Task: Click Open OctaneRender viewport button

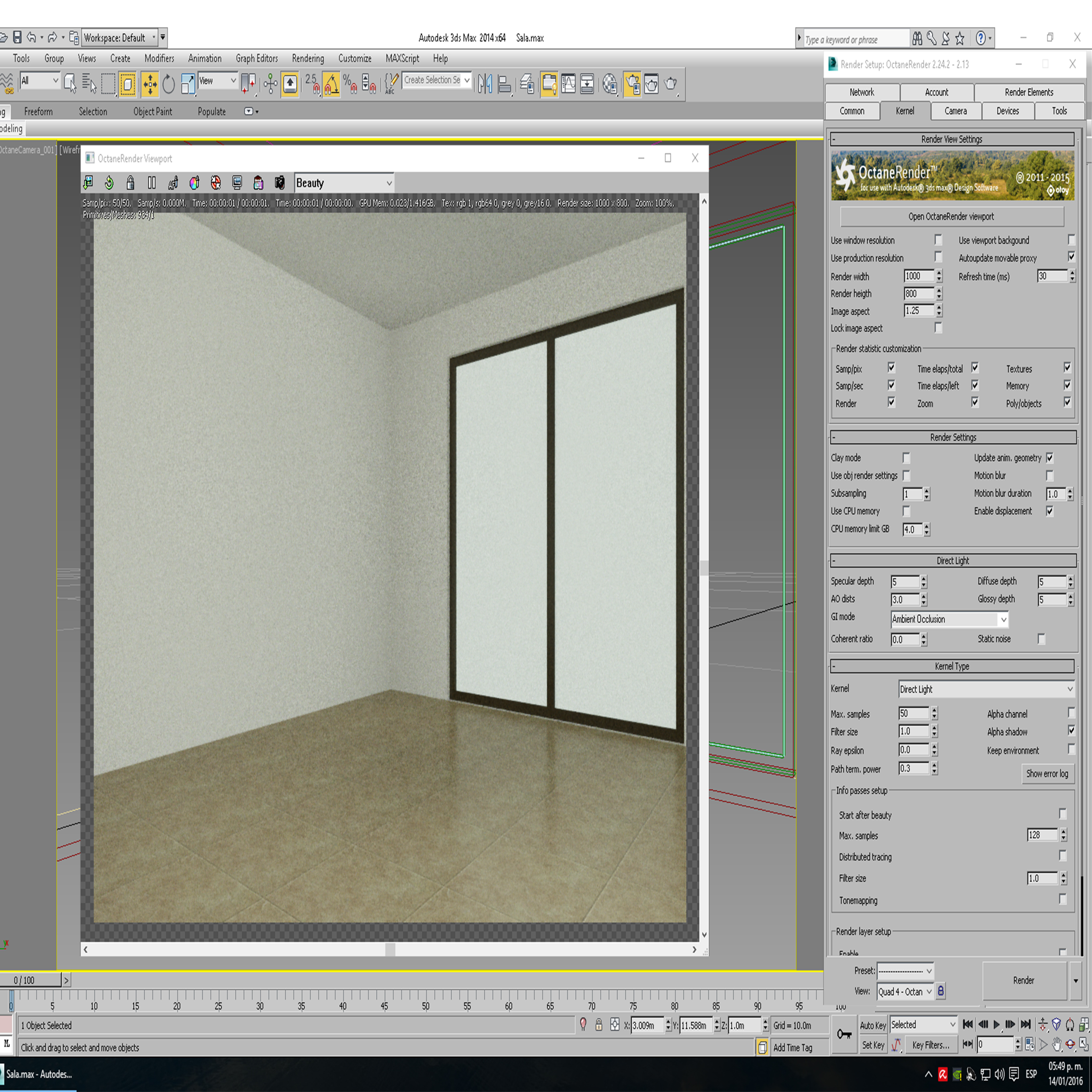Action: click(950, 217)
